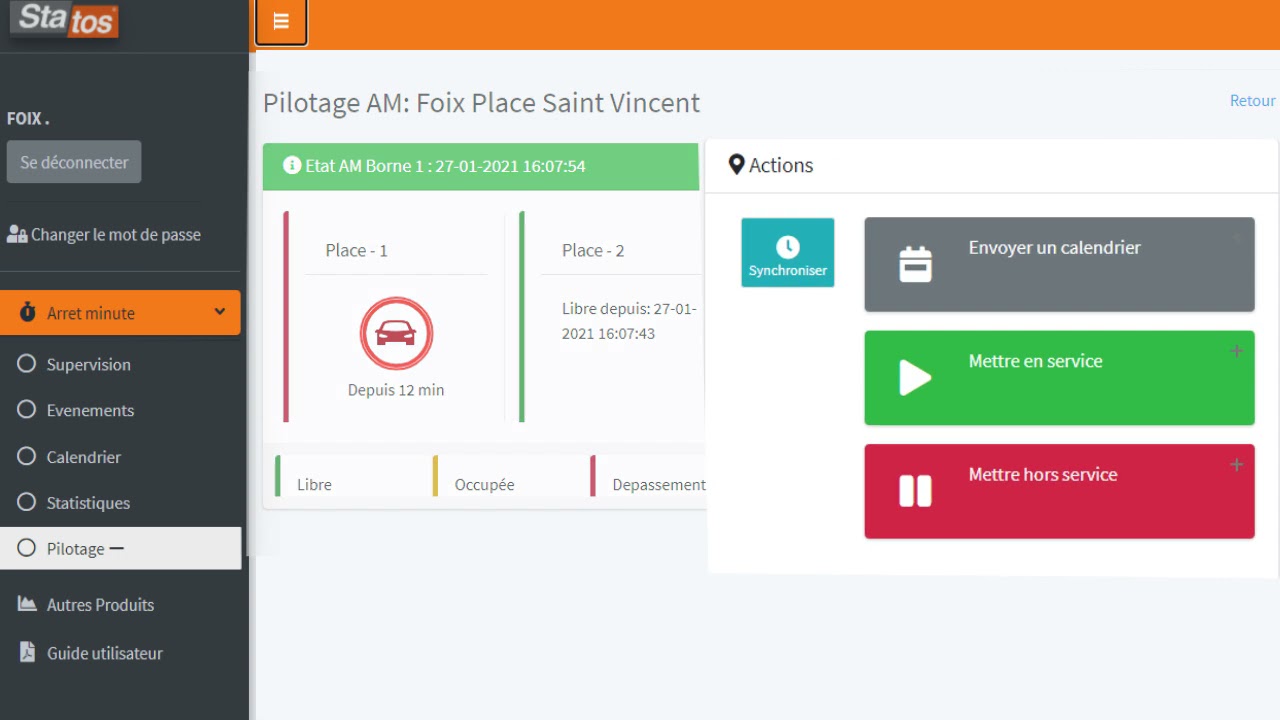Select the Calendrier circle icon
The image size is (1280, 720).
[27, 457]
